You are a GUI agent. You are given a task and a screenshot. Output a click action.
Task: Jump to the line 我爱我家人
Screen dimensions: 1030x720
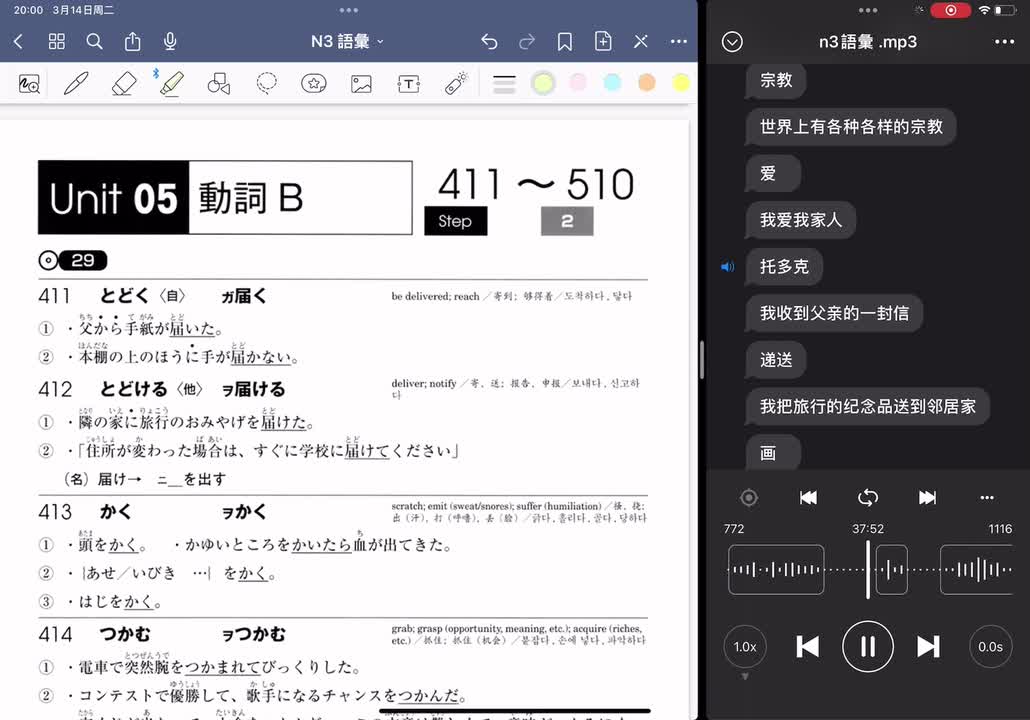[801, 220]
